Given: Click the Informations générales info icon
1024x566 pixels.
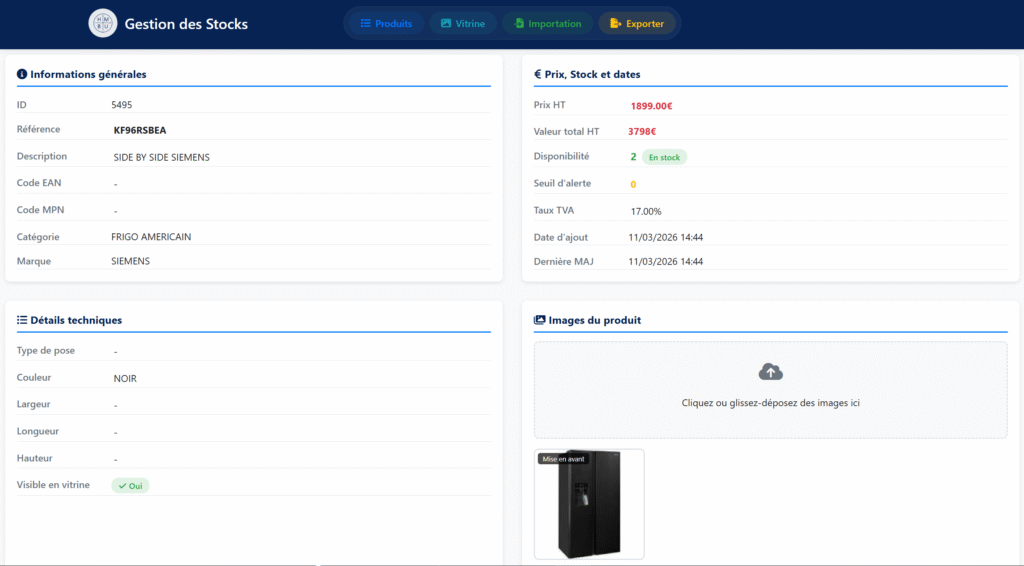Looking at the screenshot, I should coord(22,74).
